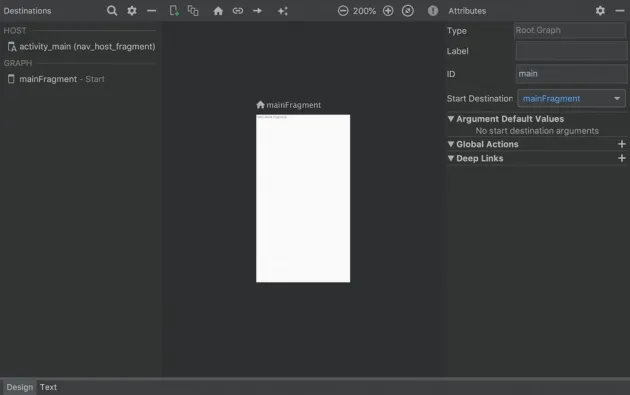Click the zoom to fit icon

pyautogui.click(x=408, y=11)
